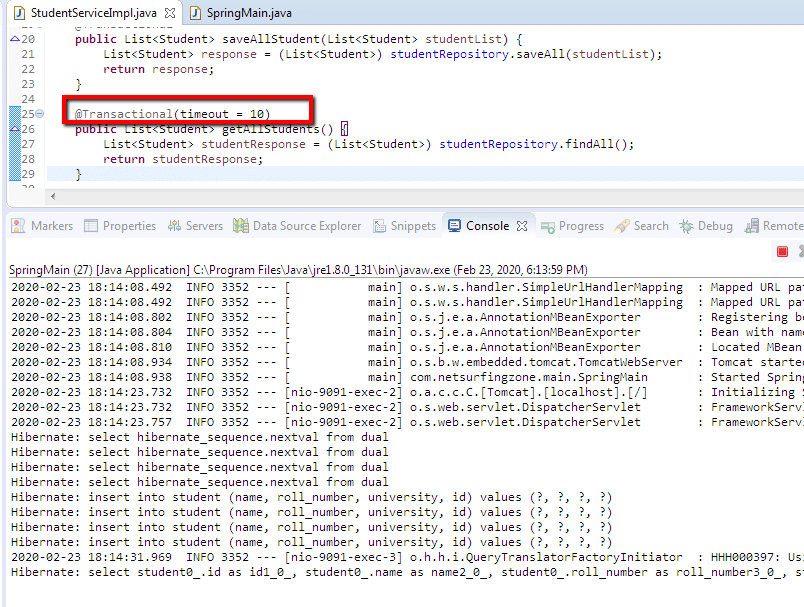Screen dimensions: 804x607
Task: Open the Markers view tab
Action: click(51, 226)
